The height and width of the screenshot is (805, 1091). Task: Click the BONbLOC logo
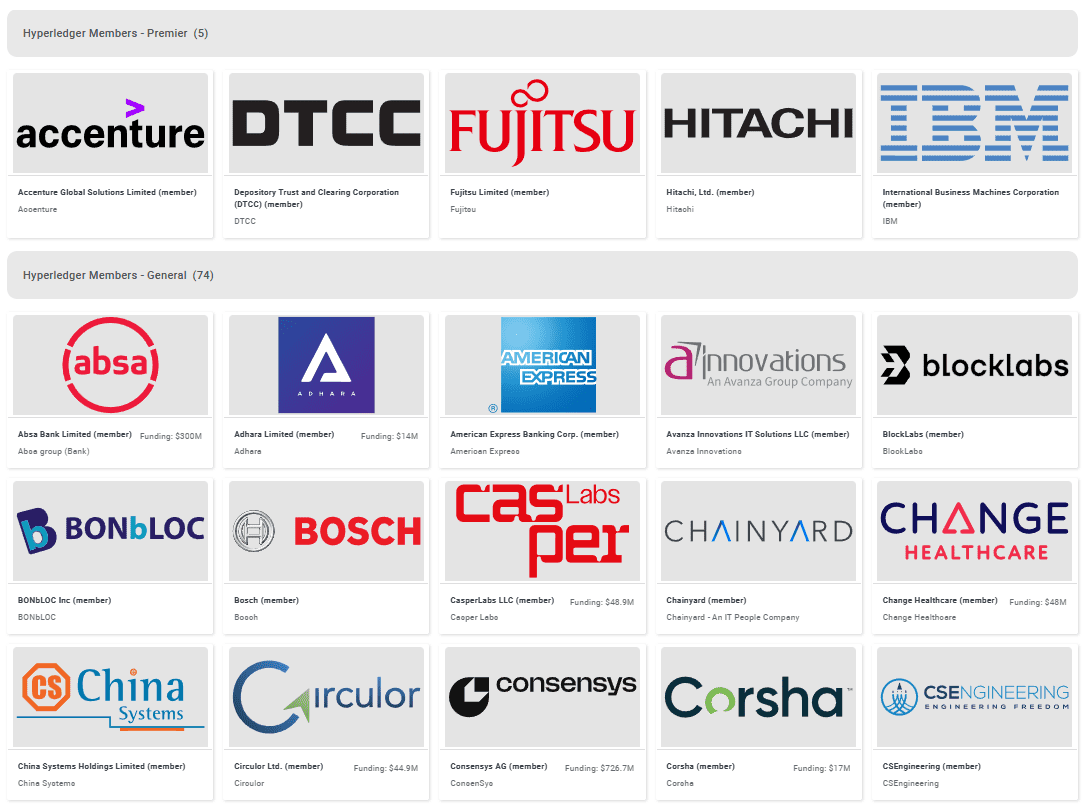click(x=110, y=531)
